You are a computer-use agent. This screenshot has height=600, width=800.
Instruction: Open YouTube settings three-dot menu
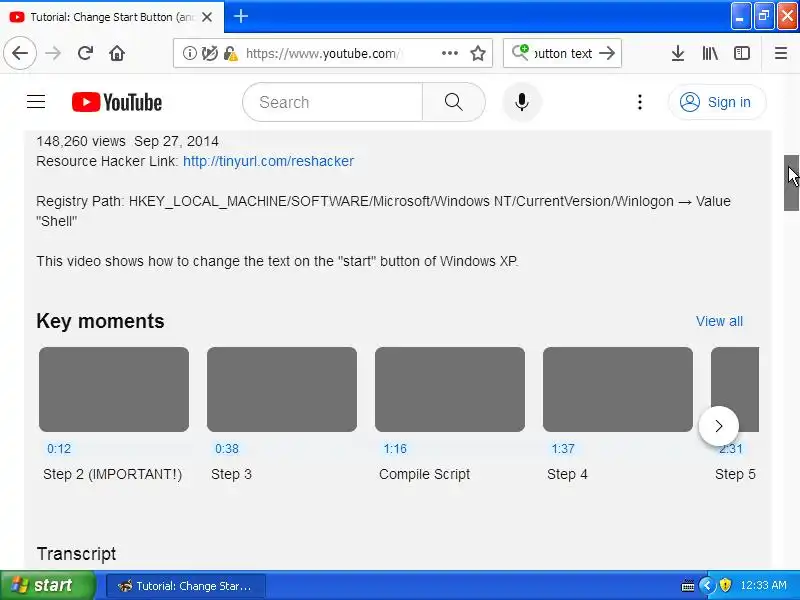(x=640, y=102)
